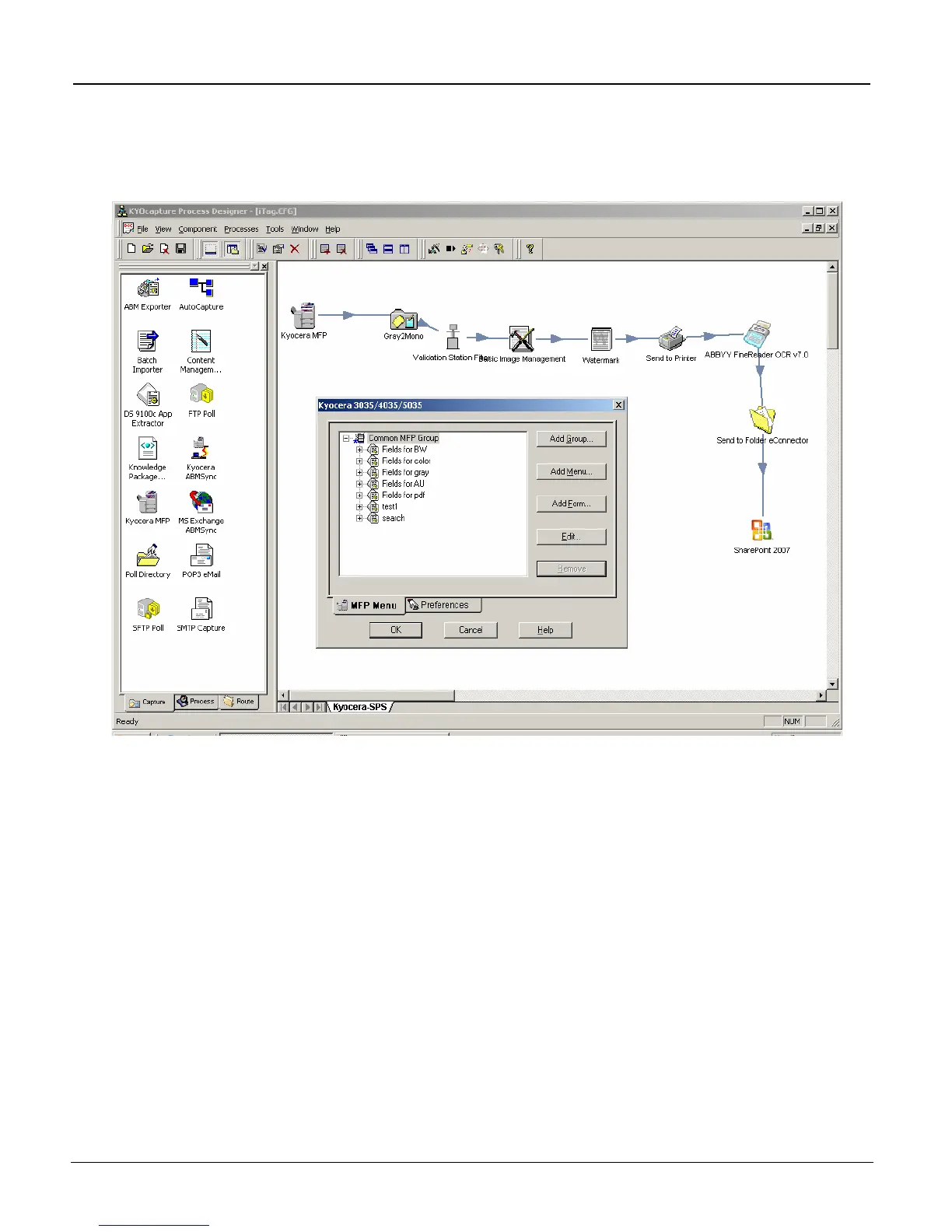
Task: Select the Kyocera-SPS sheet tab
Action: (x=359, y=707)
